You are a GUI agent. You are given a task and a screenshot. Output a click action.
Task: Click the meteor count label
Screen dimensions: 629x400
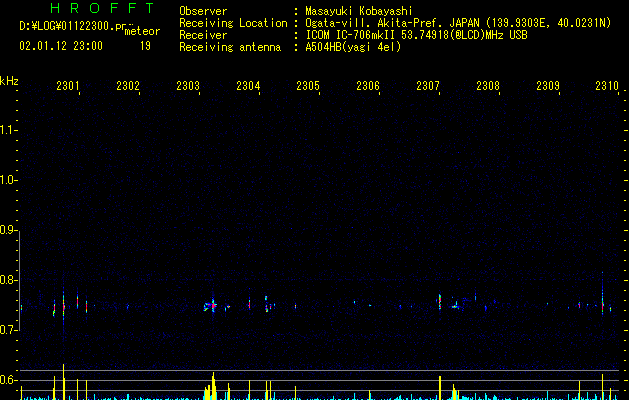[142, 31]
